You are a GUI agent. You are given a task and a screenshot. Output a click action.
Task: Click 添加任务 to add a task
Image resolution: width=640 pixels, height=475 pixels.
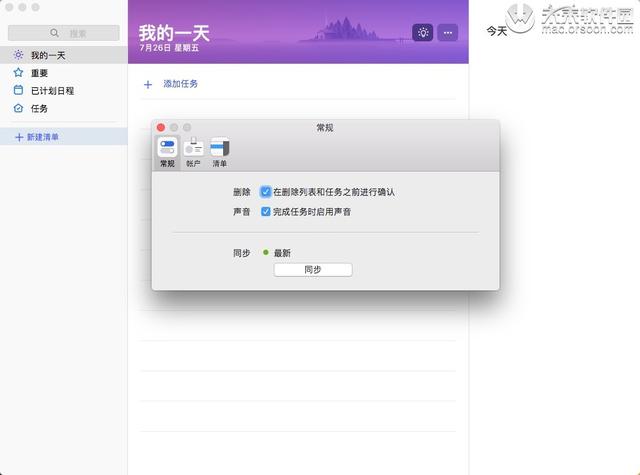click(x=180, y=84)
